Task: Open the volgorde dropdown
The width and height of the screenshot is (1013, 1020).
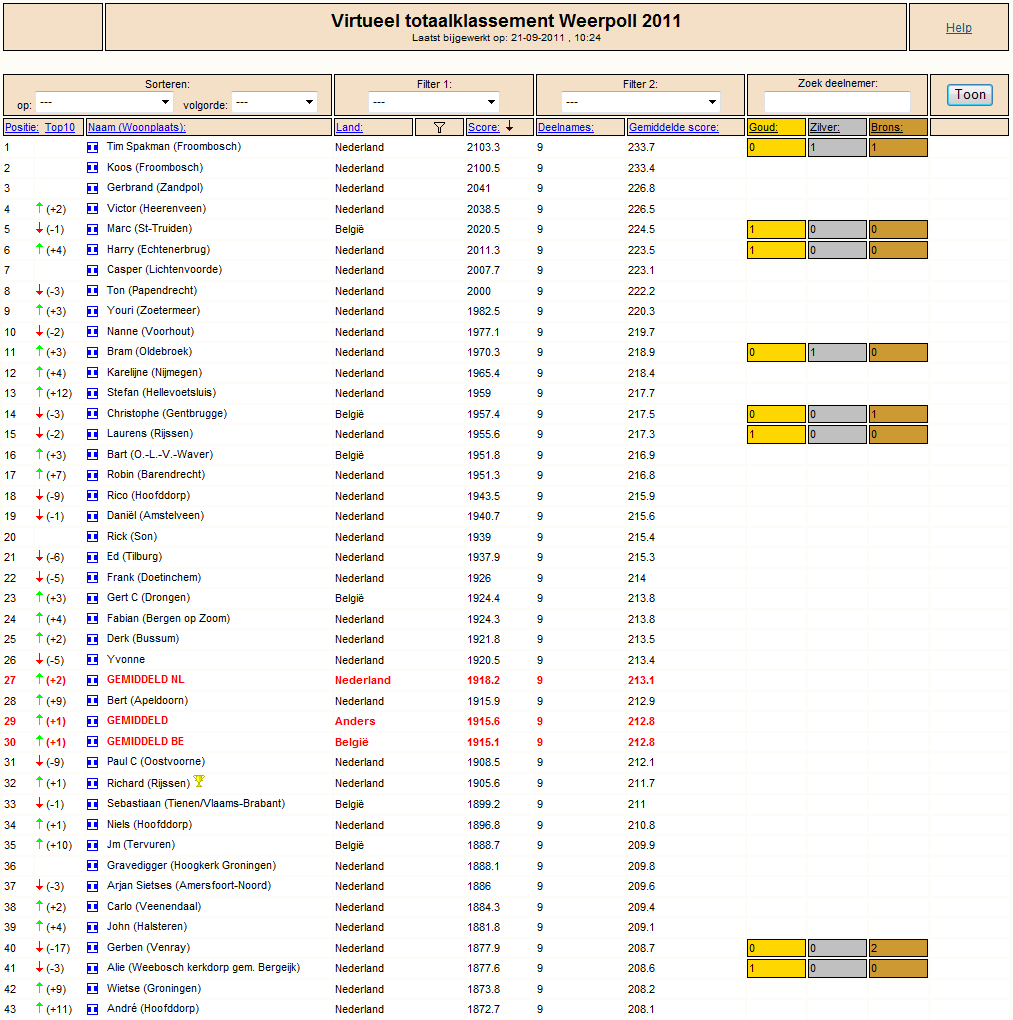Action: coord(275,102)
